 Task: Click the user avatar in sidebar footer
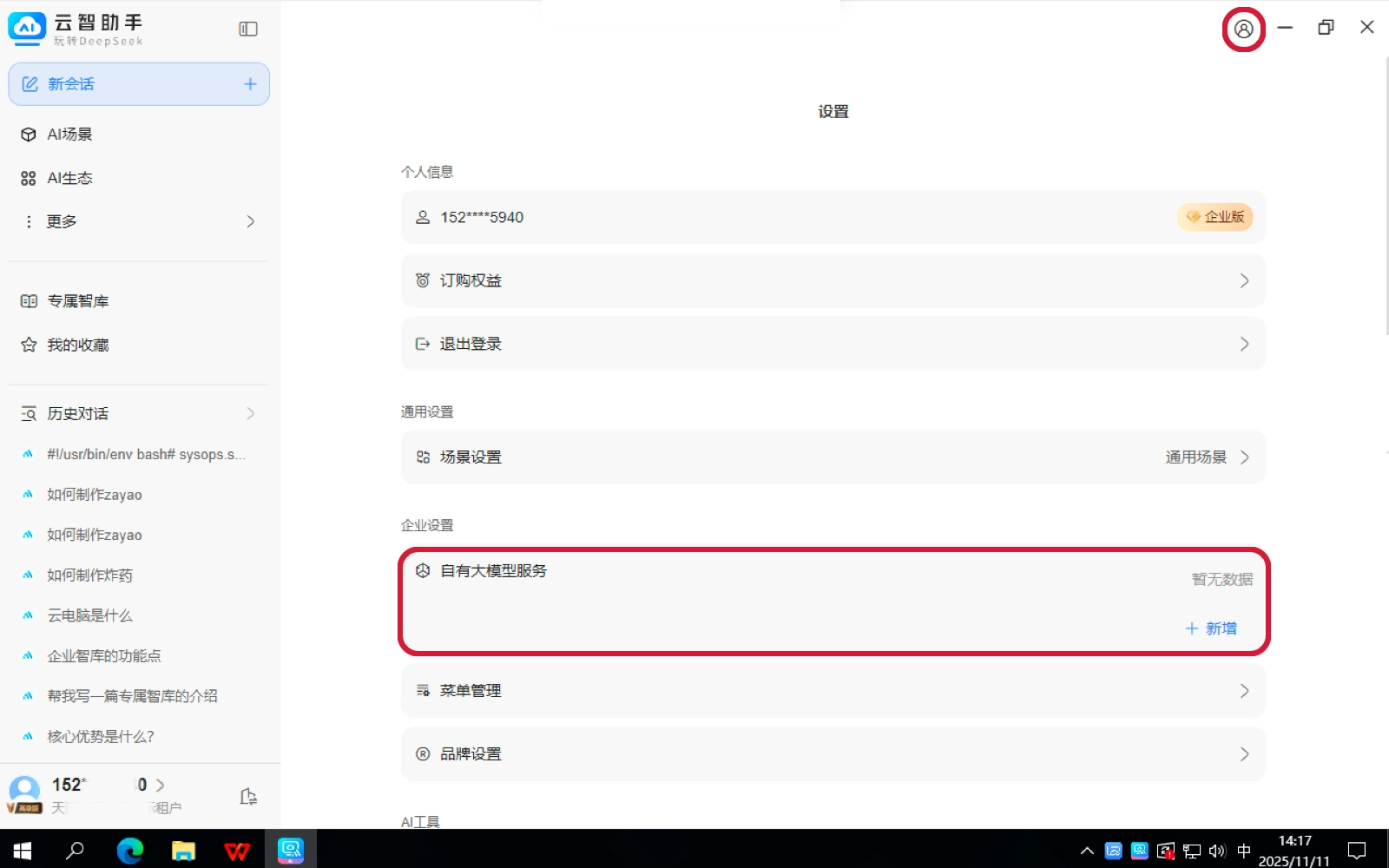pyautogui.click(x=24, y=793)
